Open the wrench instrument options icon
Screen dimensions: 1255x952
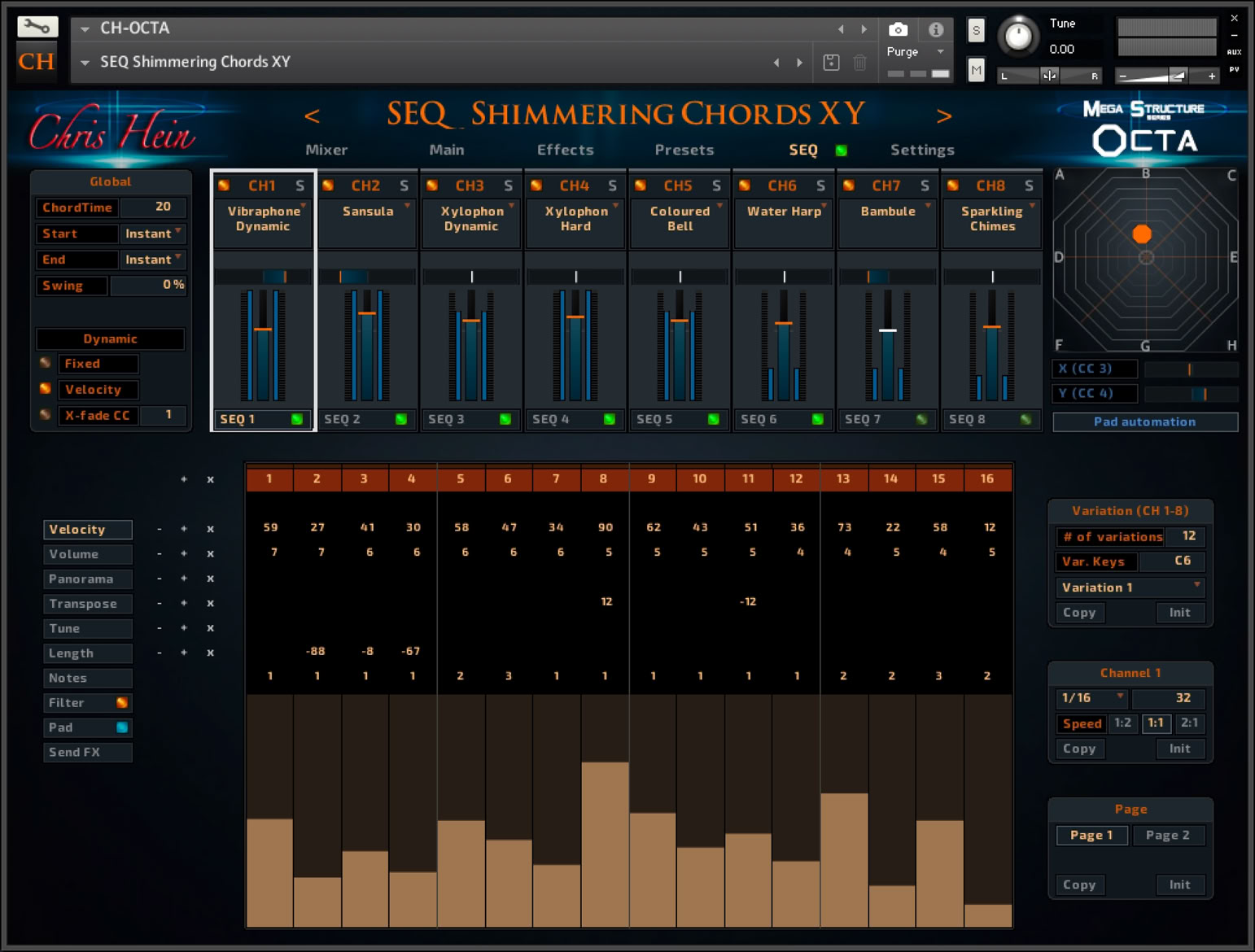(37, 28)
